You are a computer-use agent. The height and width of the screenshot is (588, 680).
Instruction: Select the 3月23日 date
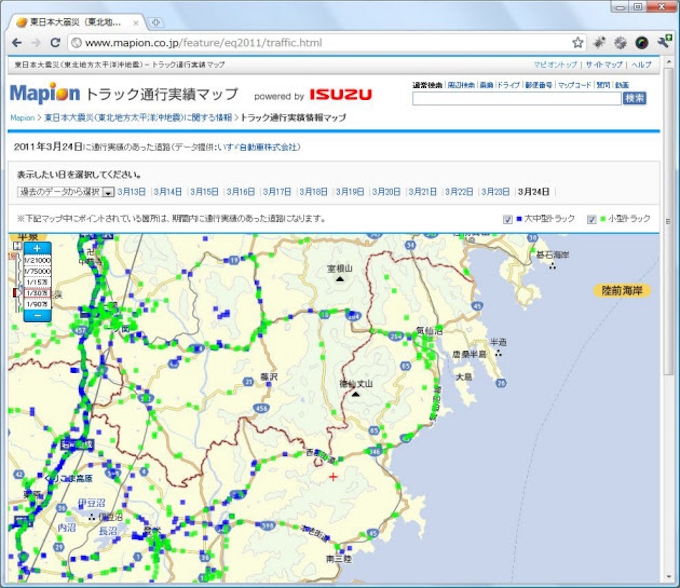coord(495,192)
